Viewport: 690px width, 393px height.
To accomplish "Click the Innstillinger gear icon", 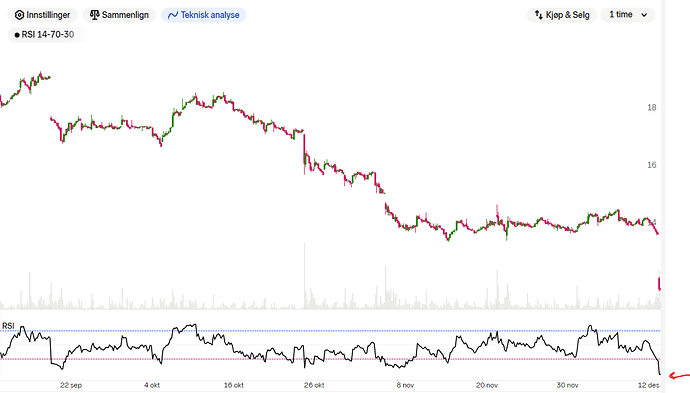I will (19, 15).
